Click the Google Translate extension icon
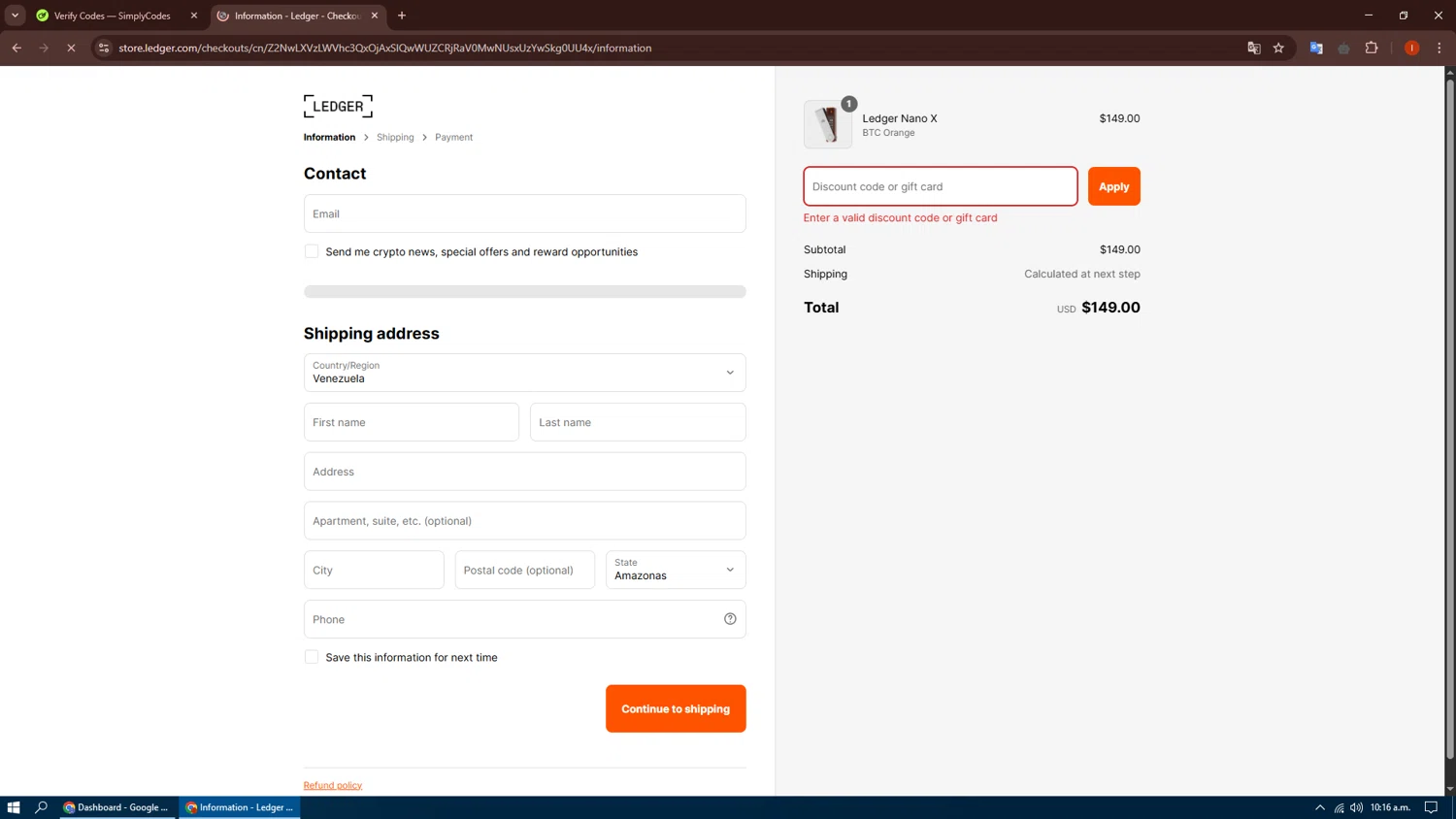Screen dimensions: 1456x819 coord(1316,48)
